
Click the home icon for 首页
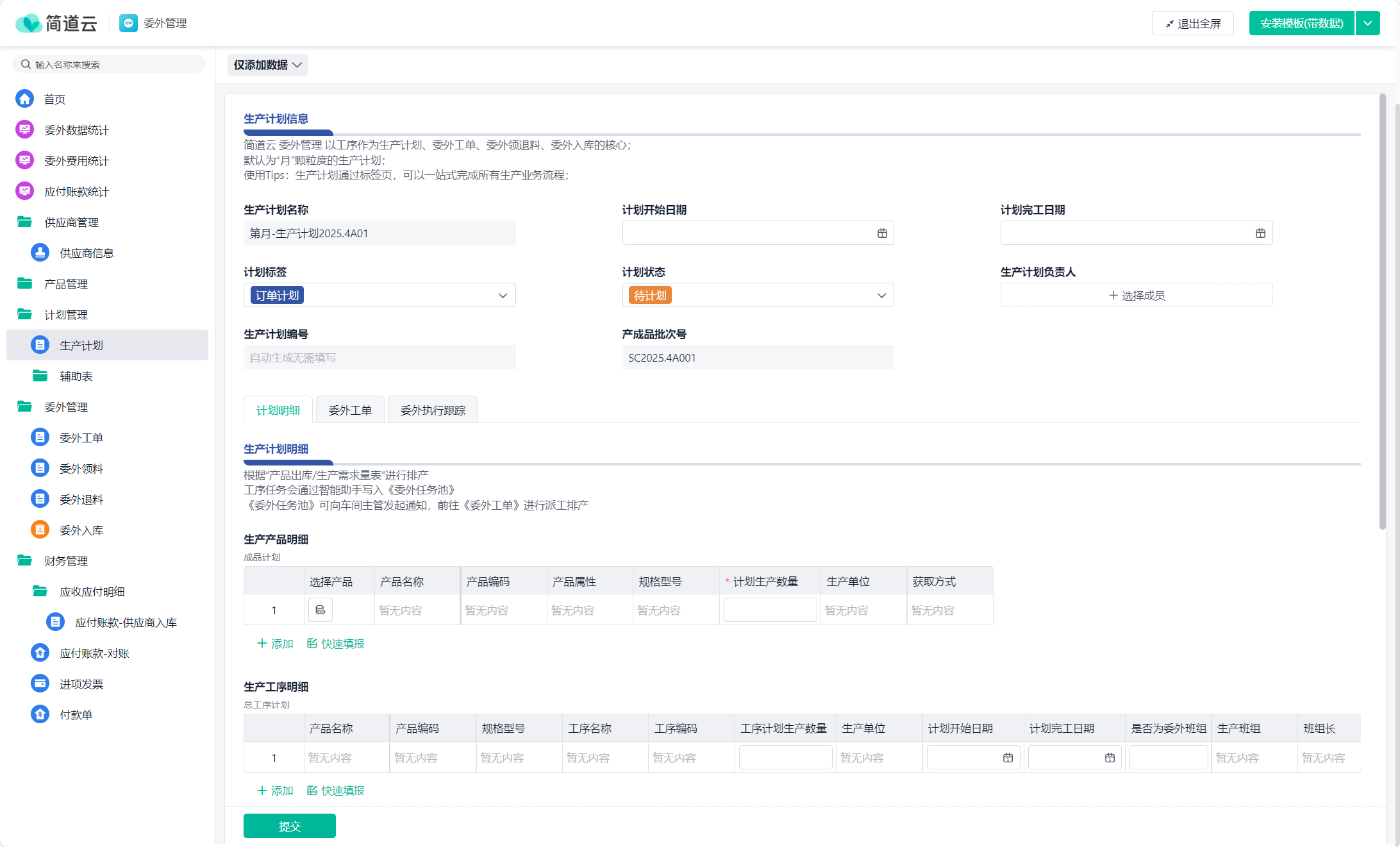click(24, 99)
